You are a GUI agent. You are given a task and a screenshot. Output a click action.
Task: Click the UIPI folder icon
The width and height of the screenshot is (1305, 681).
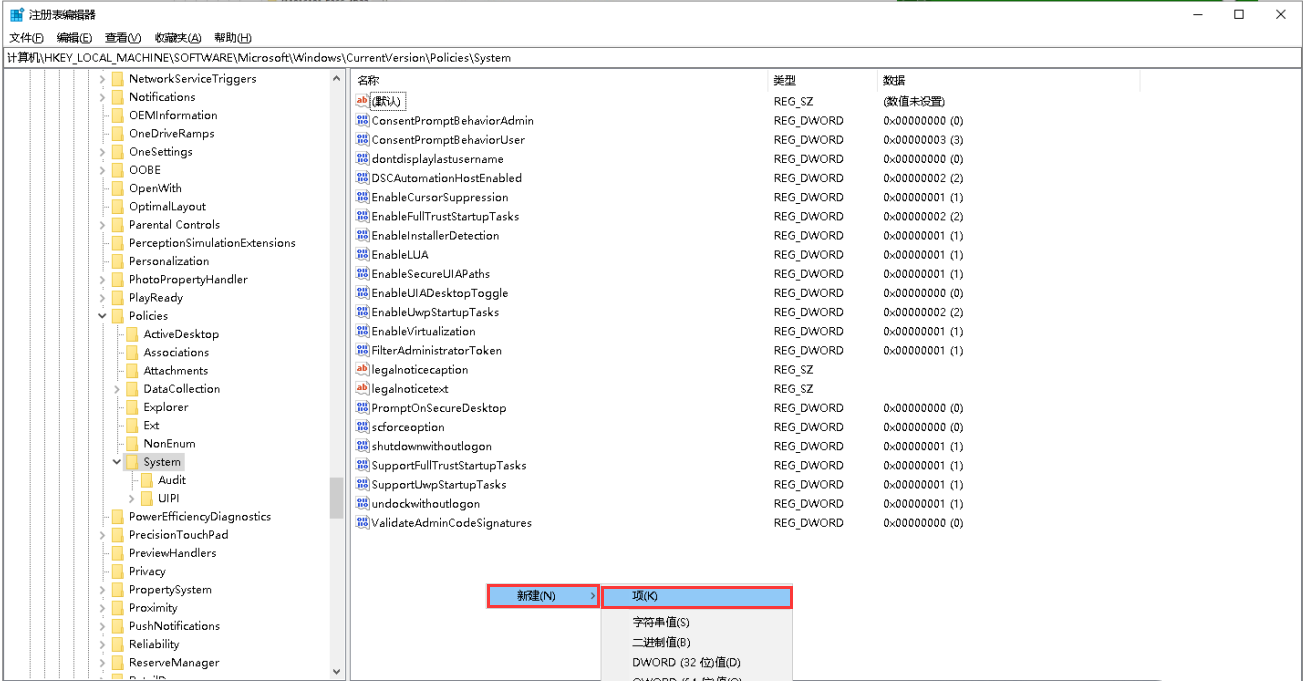pos(146,498)
